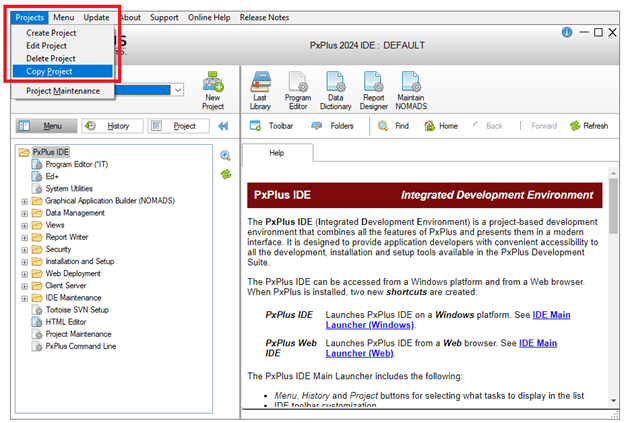Expand the Report Writer folder

click(24, 238)
